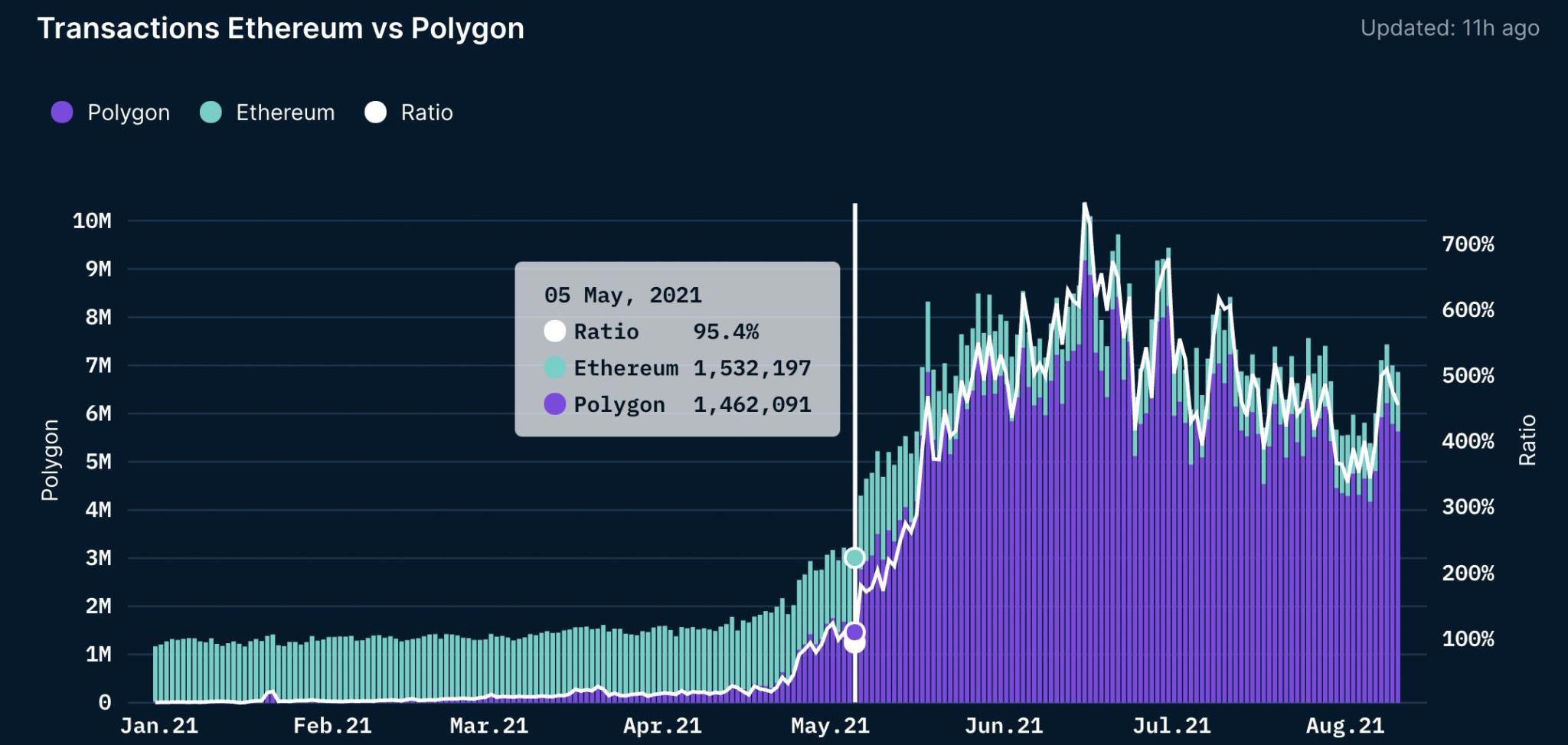Click the tallest ratio line peak in mid-June
1568x745 pixels.
[x=1084, y=205]
